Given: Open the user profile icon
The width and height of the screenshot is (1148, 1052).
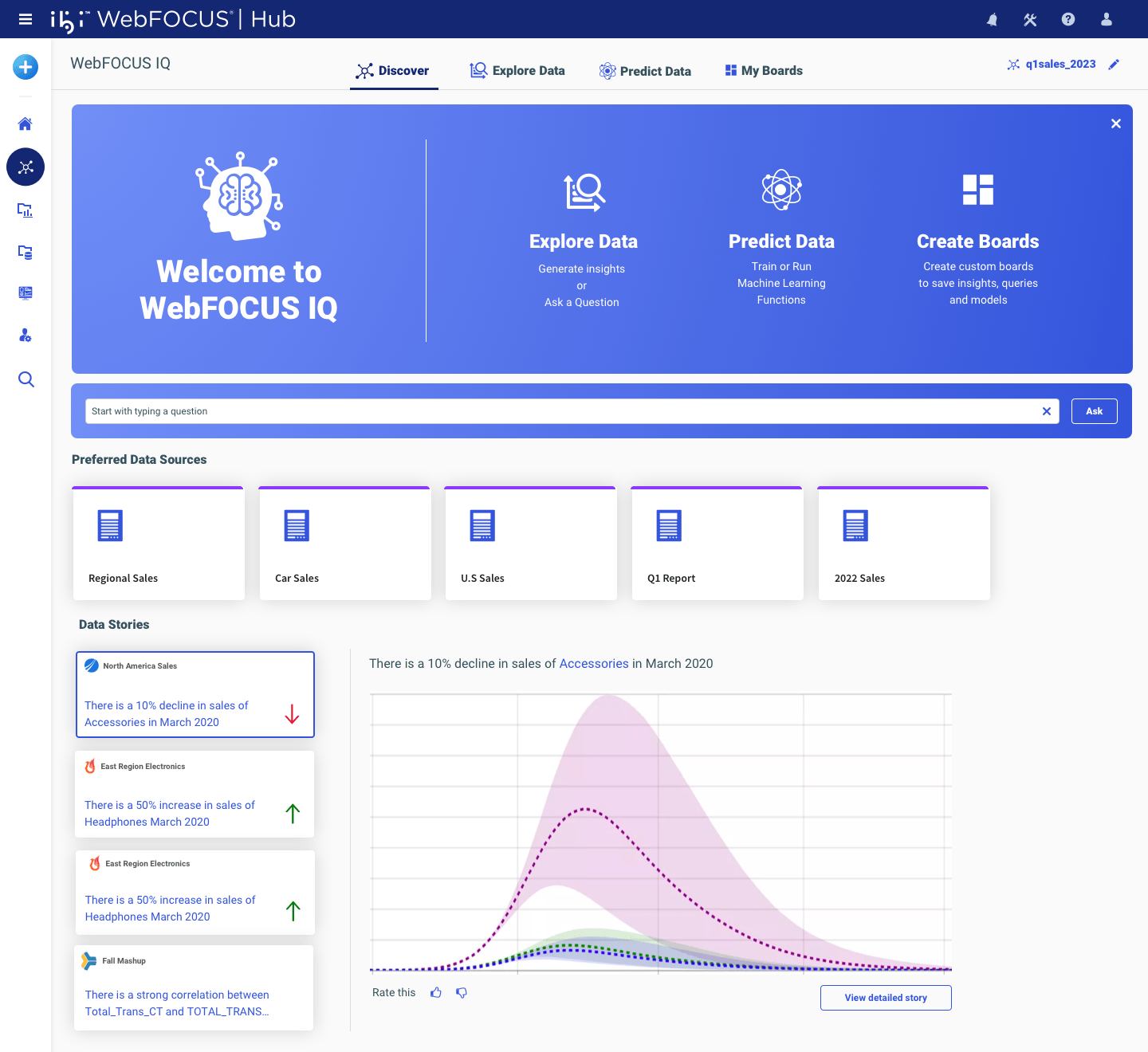Looking at the screenshot, I should click(x=1107, y=19).
